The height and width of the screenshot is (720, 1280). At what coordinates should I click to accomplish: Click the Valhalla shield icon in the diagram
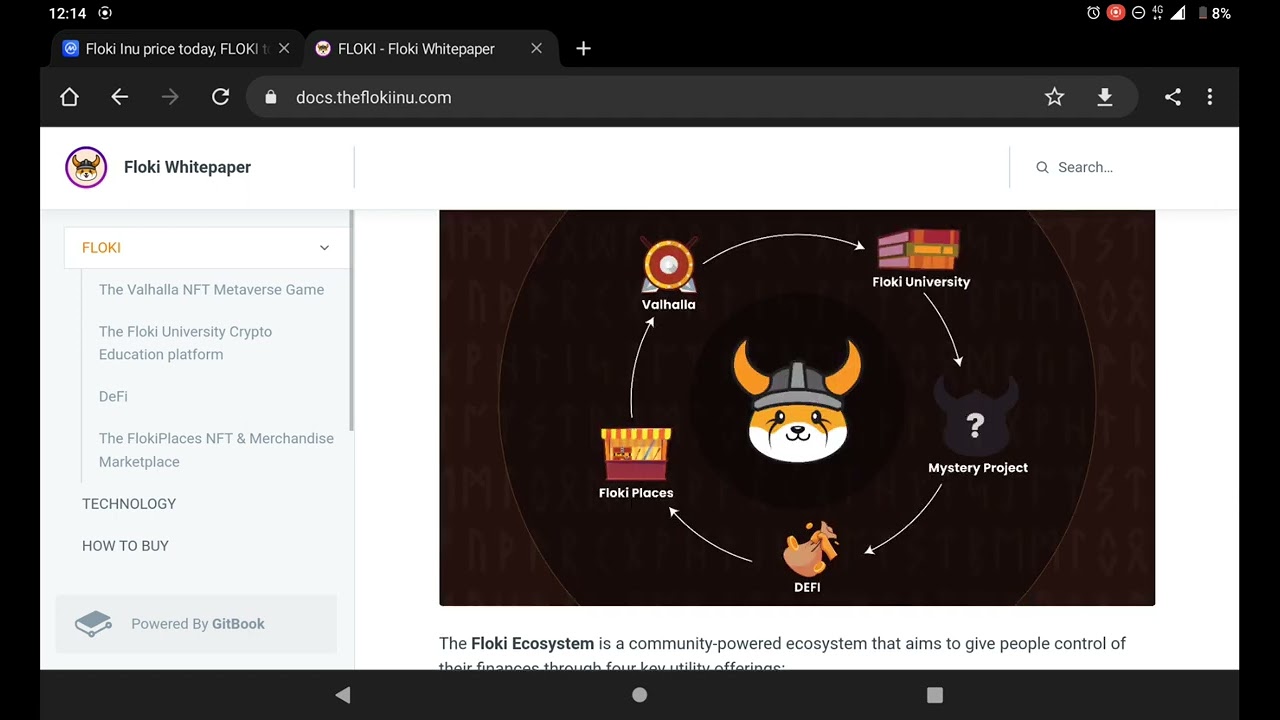pyautogui.click(x=668, y=265)
